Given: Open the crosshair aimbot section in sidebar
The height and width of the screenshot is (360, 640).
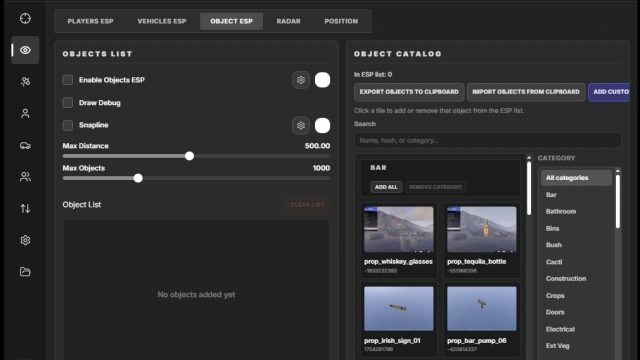Looking at the screenshot, I should [x=25, y=18].
